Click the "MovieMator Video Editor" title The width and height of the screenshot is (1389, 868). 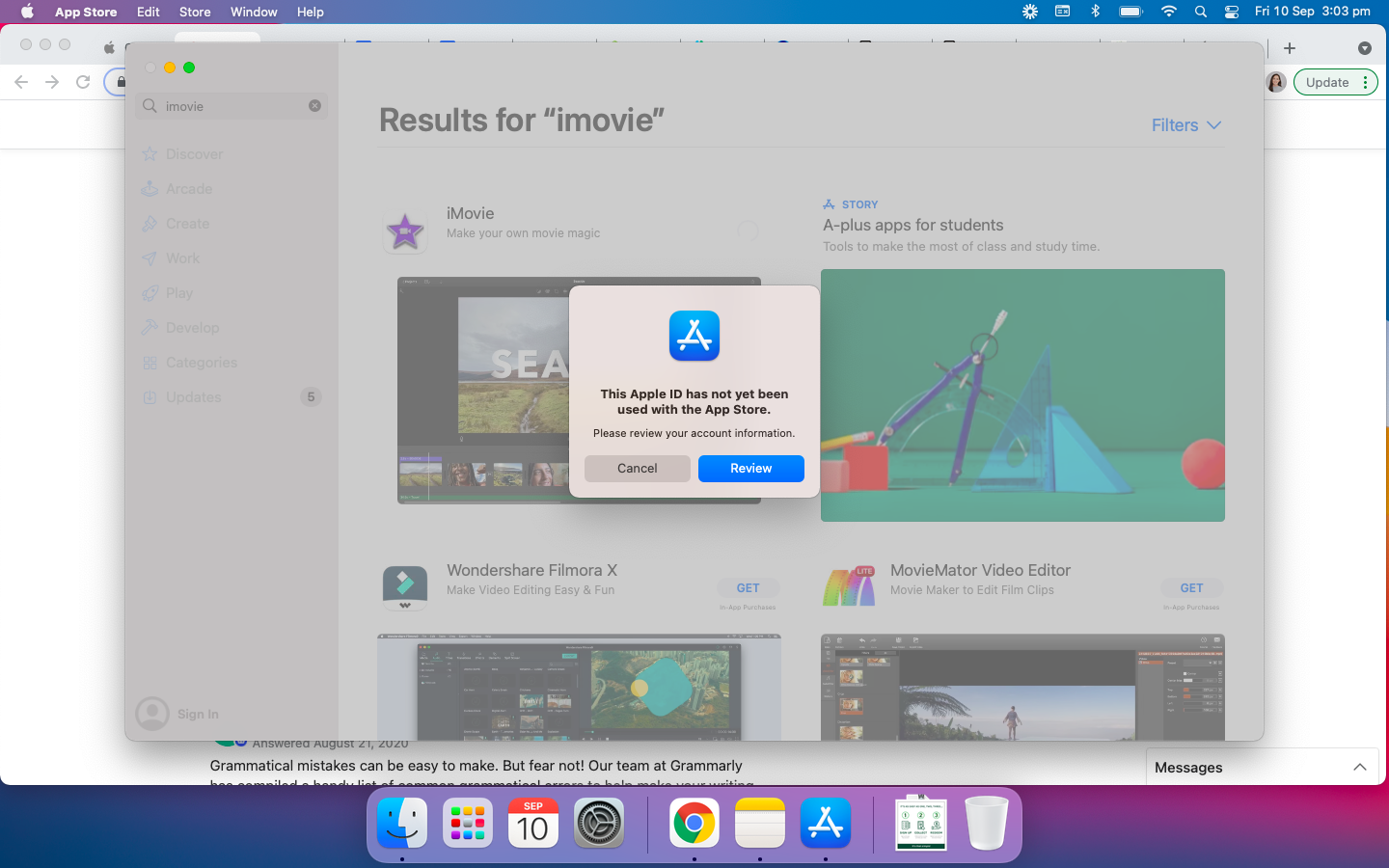coord(981,570)
